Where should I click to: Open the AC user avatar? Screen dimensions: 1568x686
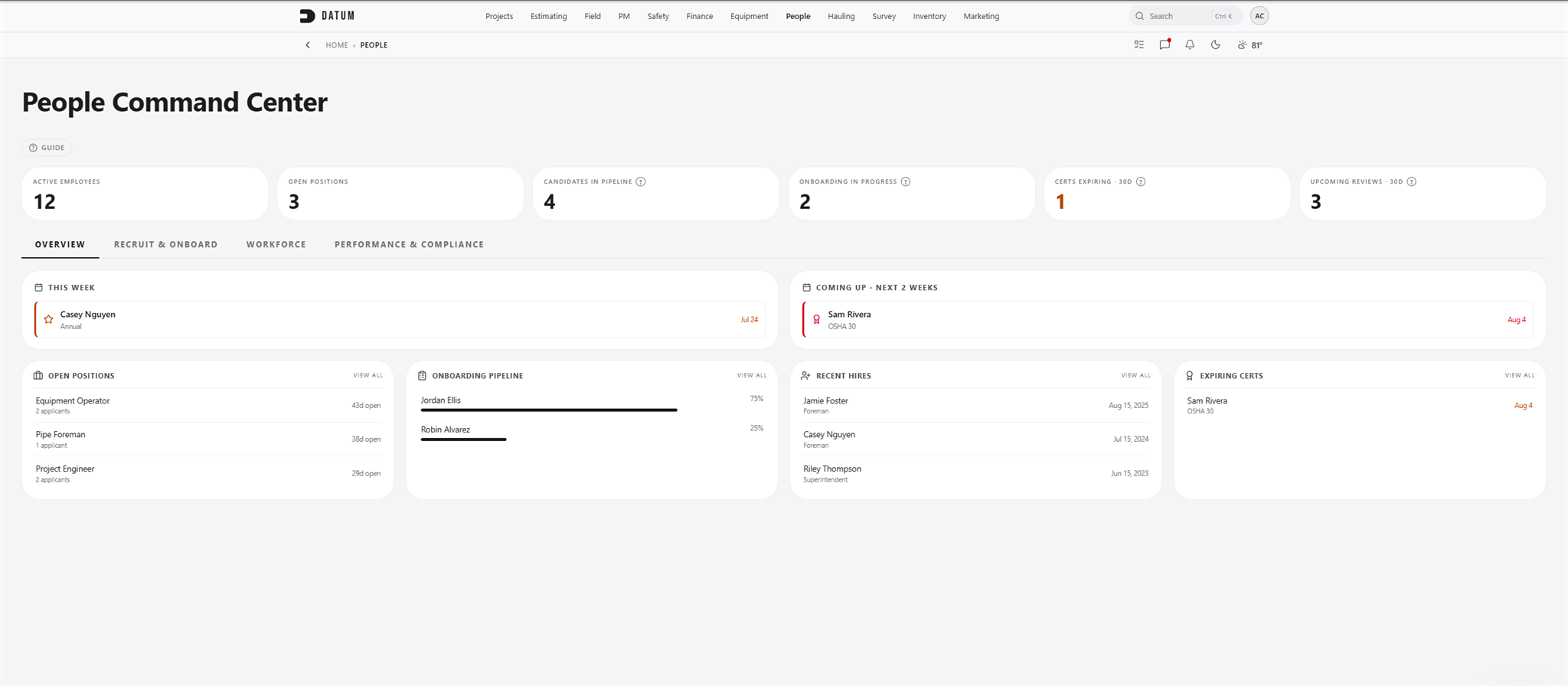[x=1259, y=16]
